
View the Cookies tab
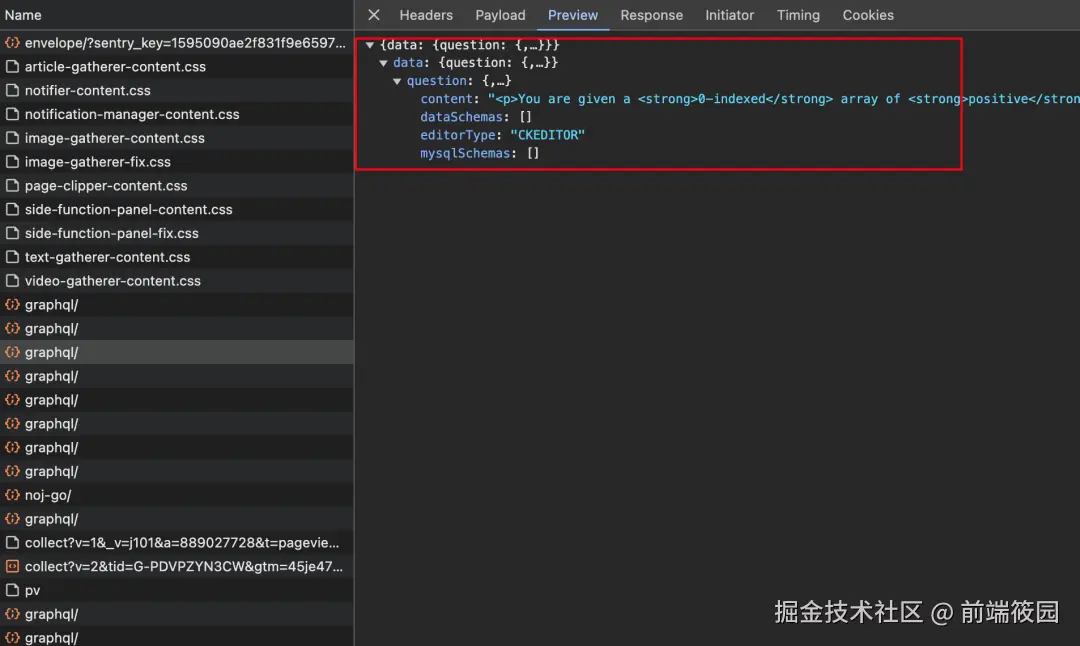[868, 15]
